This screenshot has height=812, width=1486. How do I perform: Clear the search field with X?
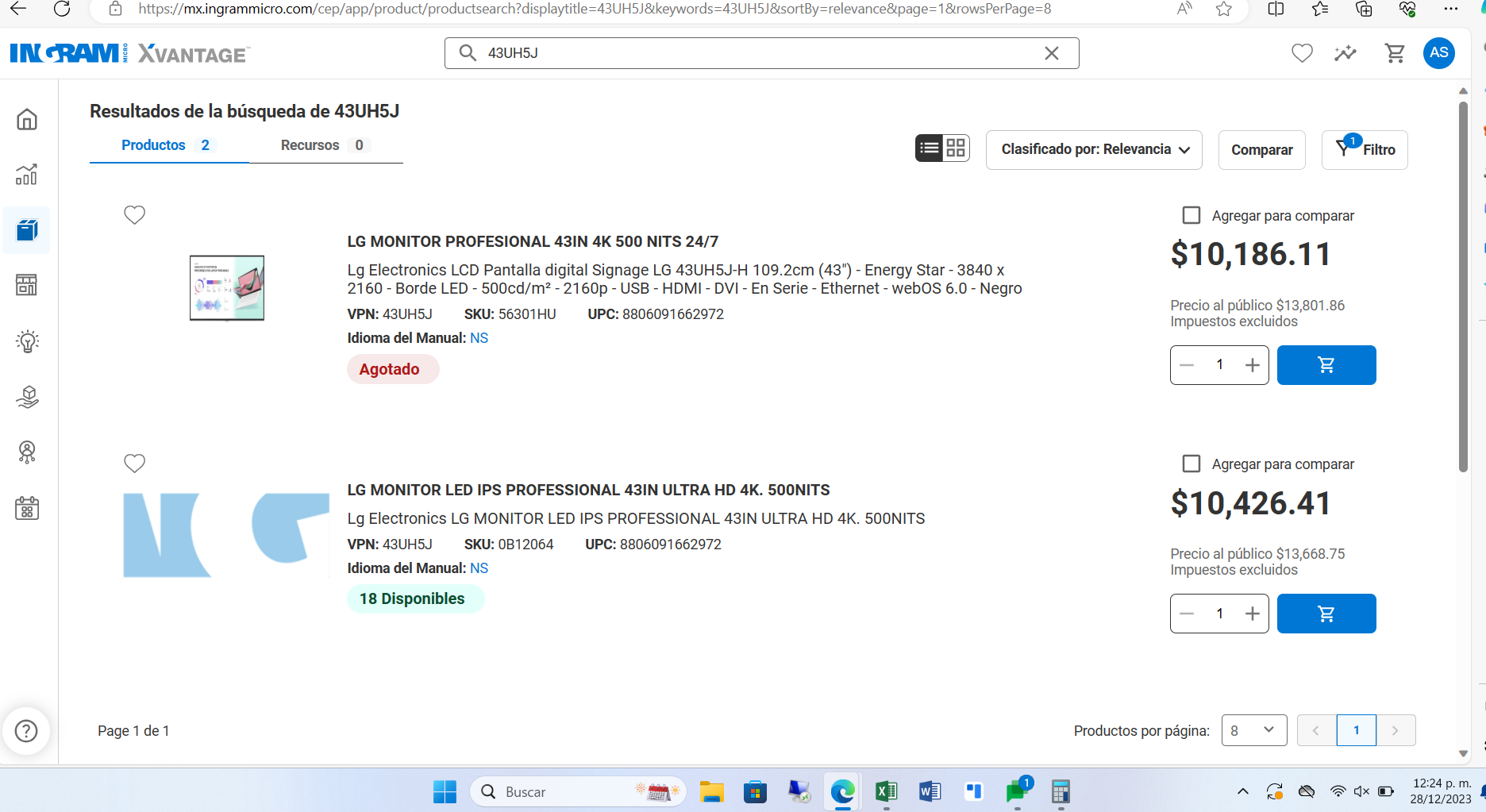click(x=1052, y=53)
